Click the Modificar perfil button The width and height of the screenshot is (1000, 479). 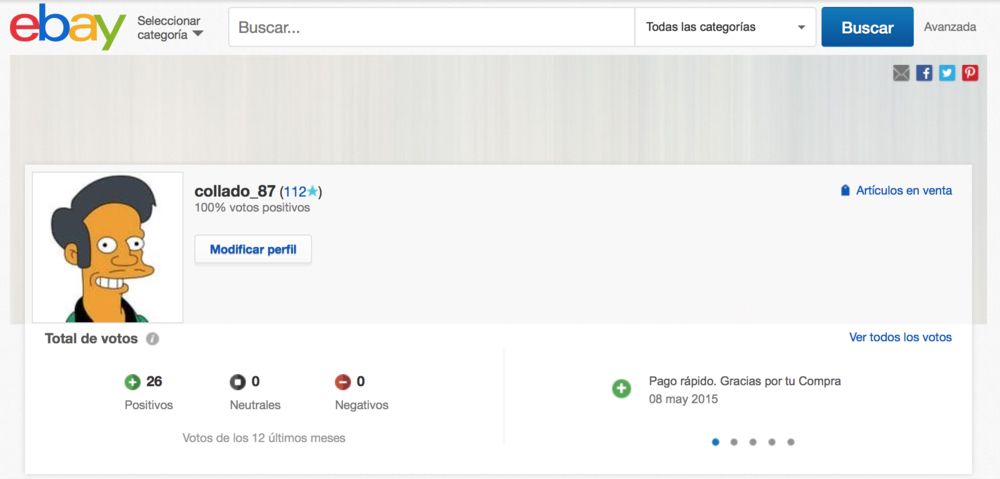[253, 249]
